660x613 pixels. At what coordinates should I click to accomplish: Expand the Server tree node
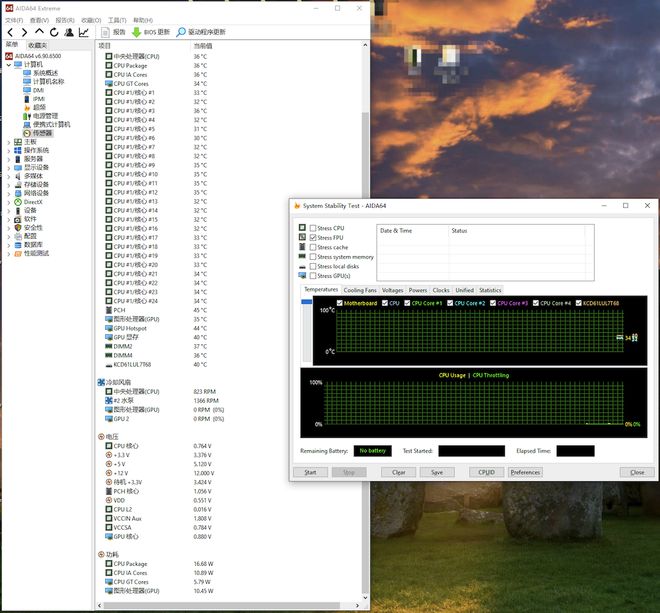pyautogui.click(x=8, y=159)
